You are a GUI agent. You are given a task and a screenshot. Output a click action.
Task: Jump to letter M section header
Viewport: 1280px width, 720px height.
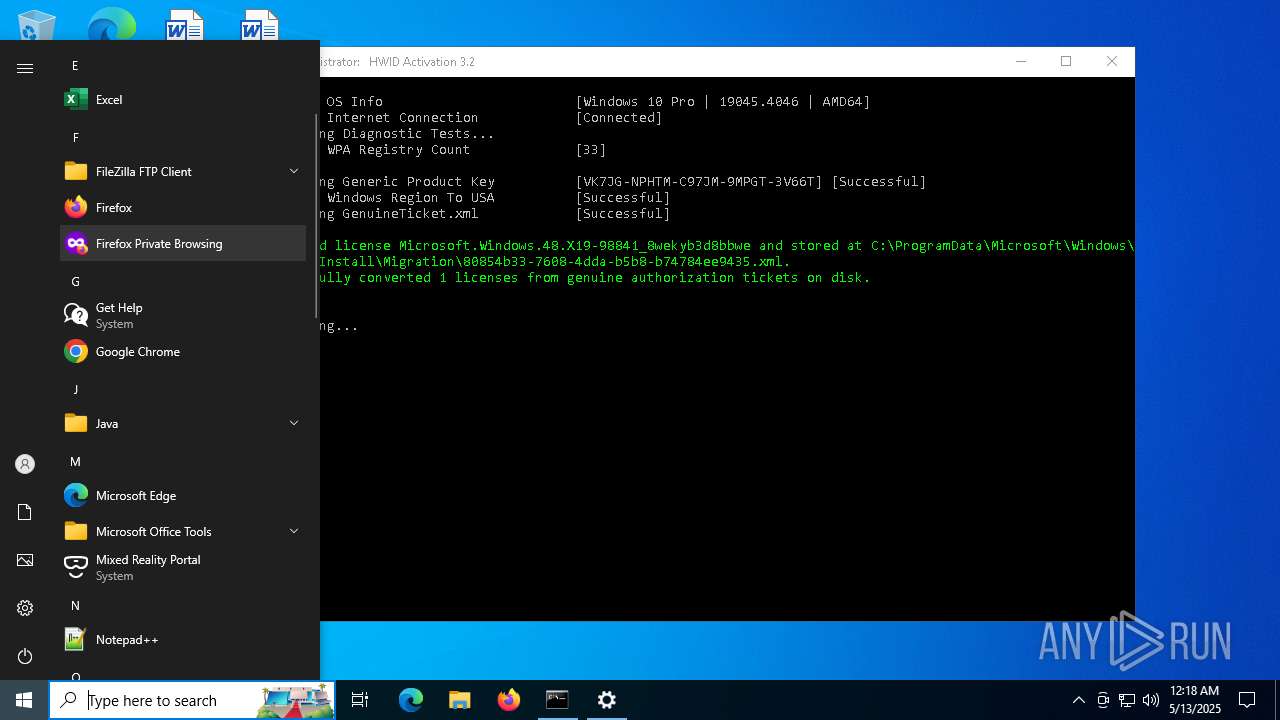click(x=75, y=462)
